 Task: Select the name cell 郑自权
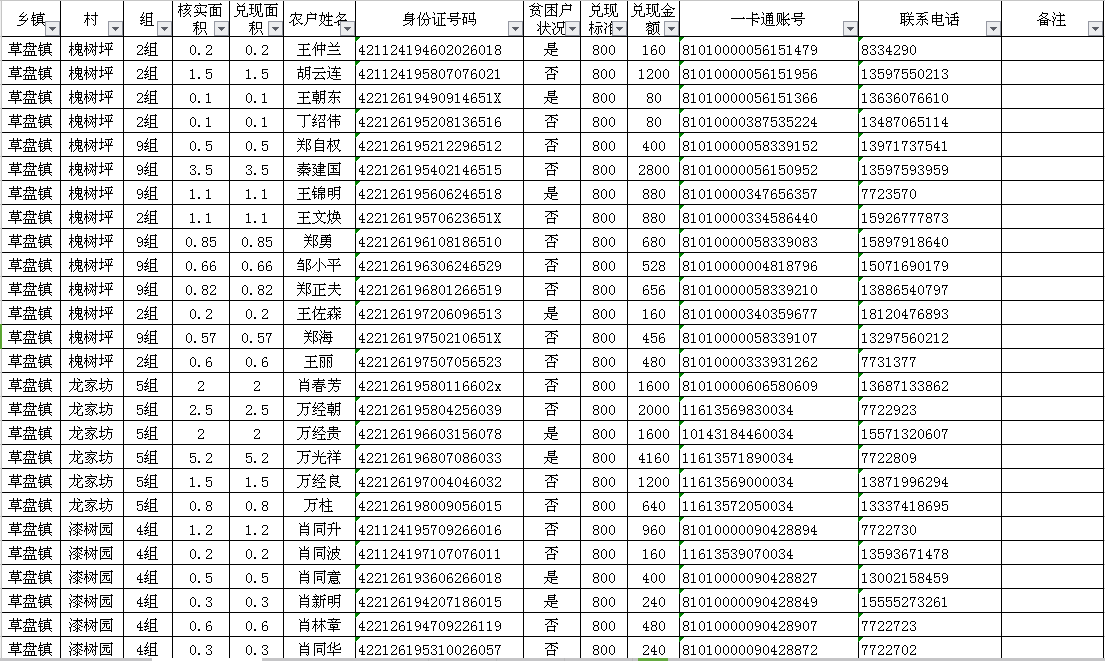(x=319, y=146)
